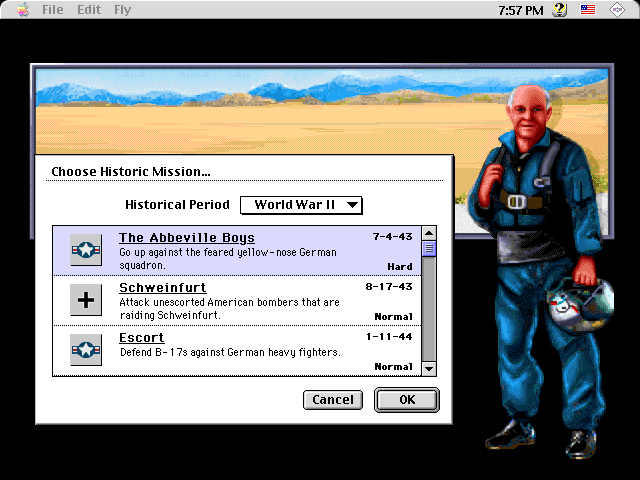The image size is (640, 480).
Task: Click the pilot's flight helmet
Action: (580, 305)
